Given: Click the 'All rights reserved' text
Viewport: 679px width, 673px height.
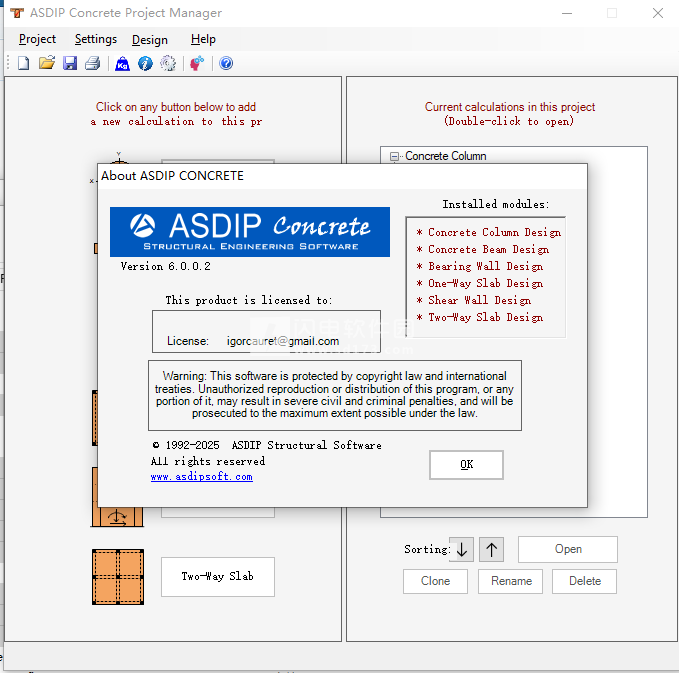Looking at the screenshot, I should [x=208, y=461].
